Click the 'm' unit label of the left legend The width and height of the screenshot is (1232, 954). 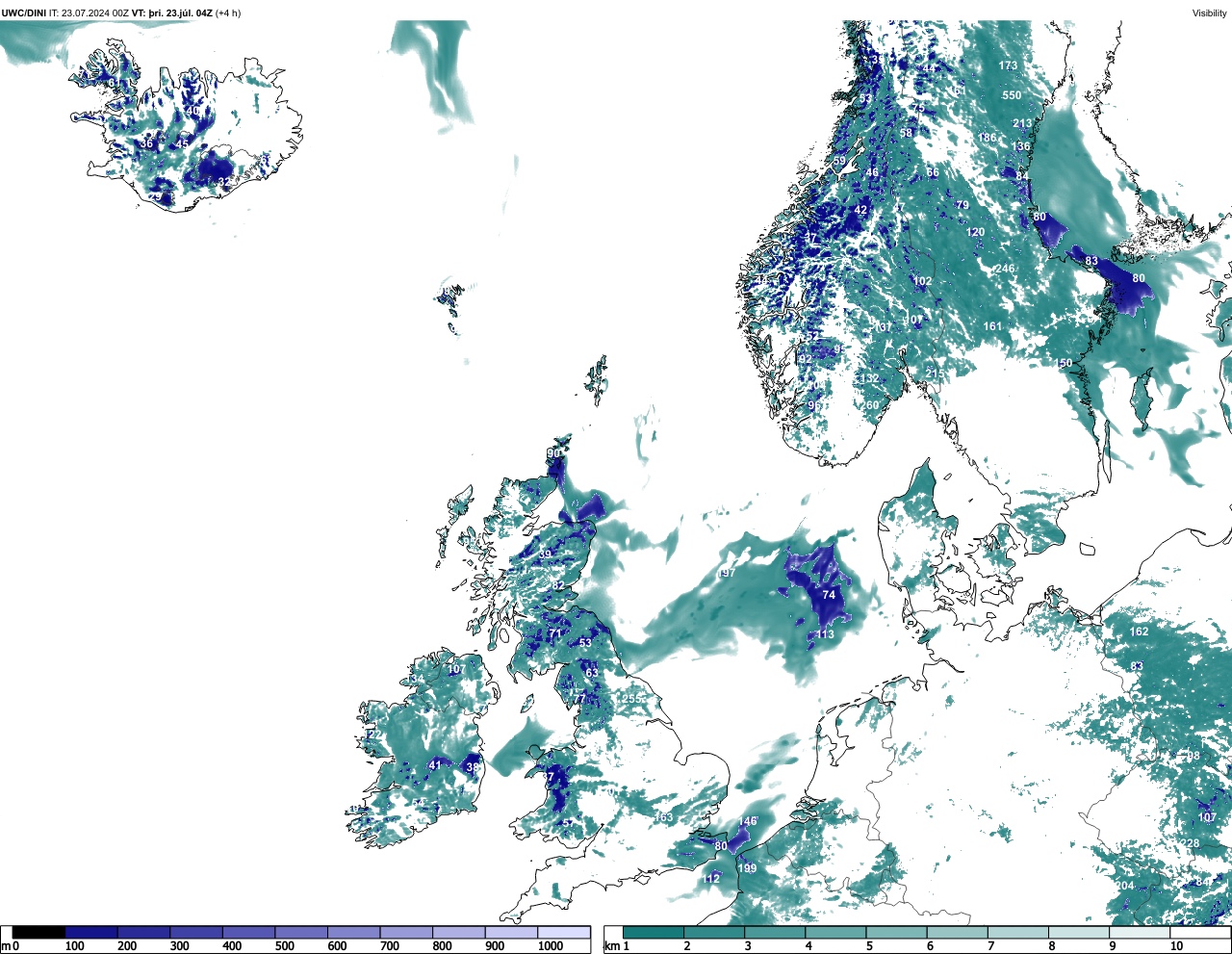[5, 946]
